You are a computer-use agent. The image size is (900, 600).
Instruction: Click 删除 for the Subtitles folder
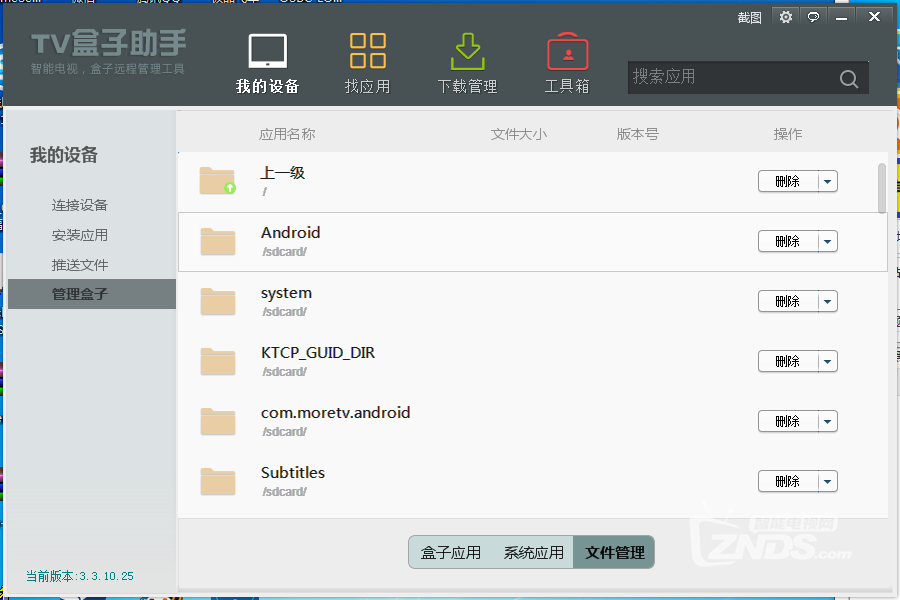point(788,481)
